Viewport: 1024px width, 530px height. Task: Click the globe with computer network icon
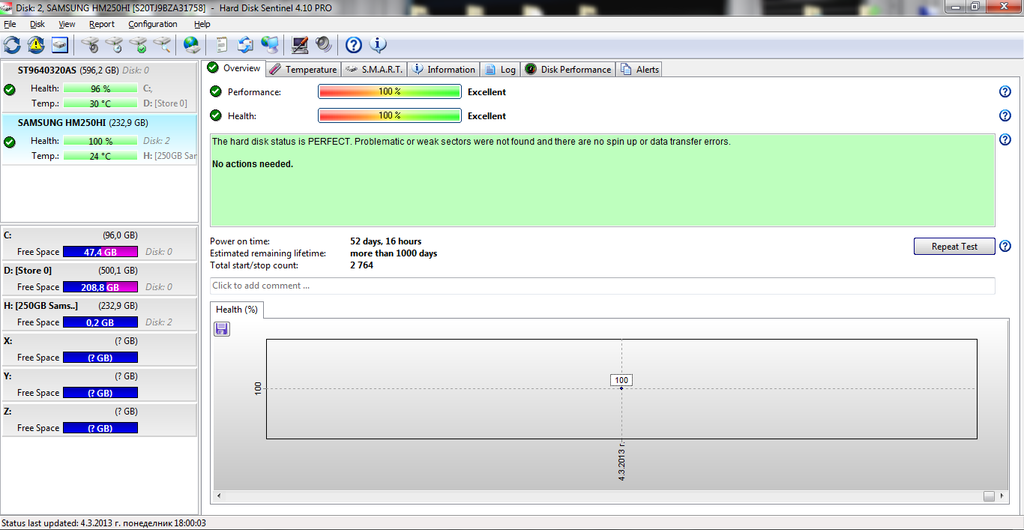click(270, 44)
